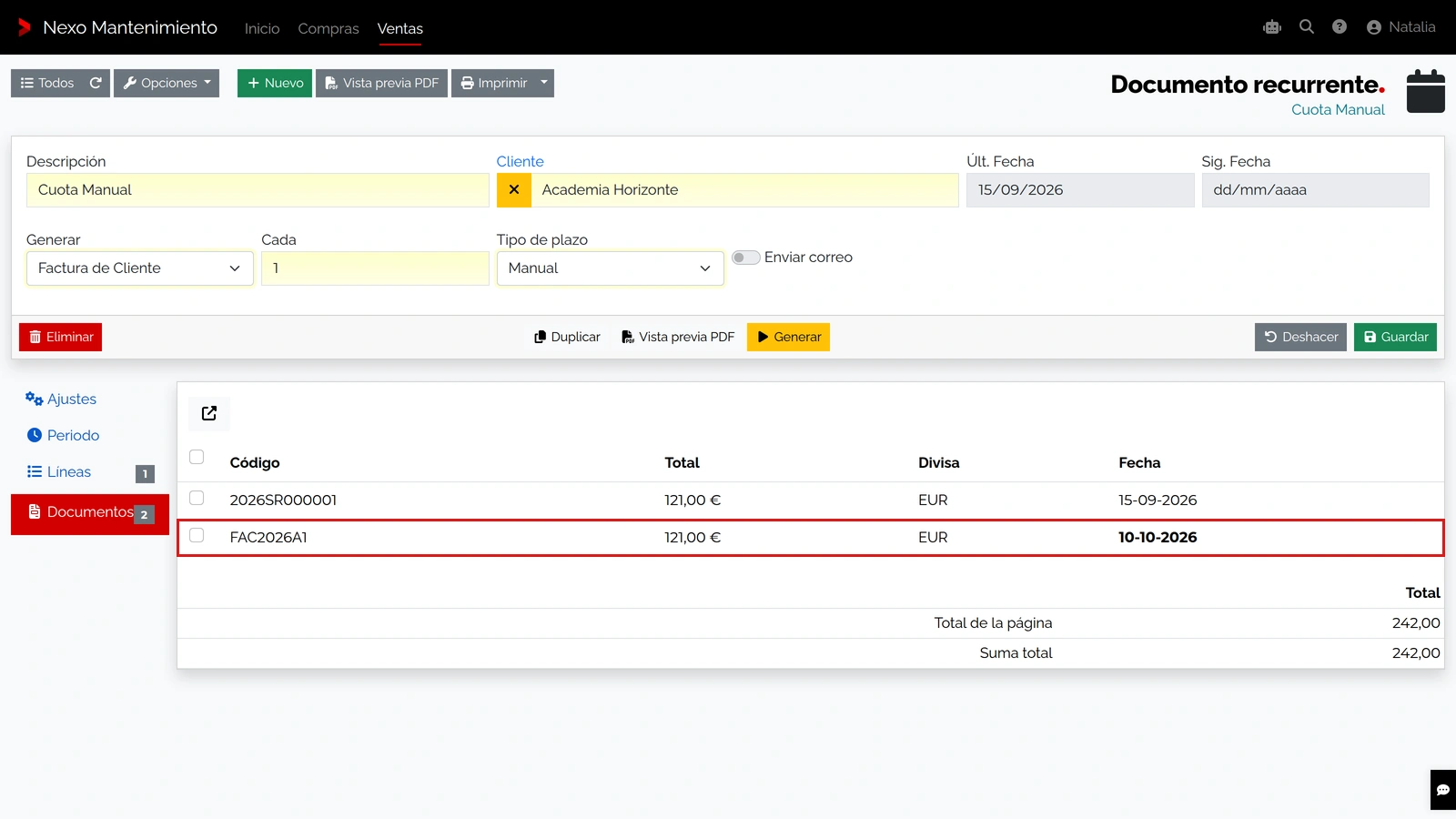The height and width of the screenshot is (819, 1456).
Task: Tick the select-all checkbox in table header
Action: tap(197, 457)
